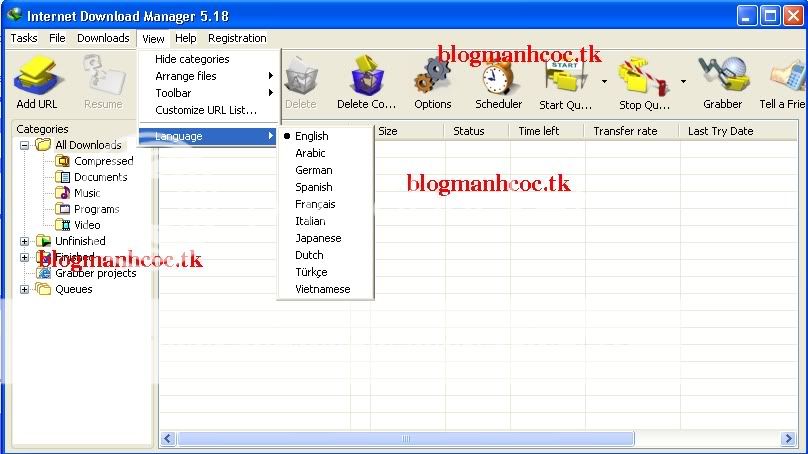Viewport: 808px width, 454px height.
Task: Choose Hide categories menu entry
Action: click(x=209, y=59)
